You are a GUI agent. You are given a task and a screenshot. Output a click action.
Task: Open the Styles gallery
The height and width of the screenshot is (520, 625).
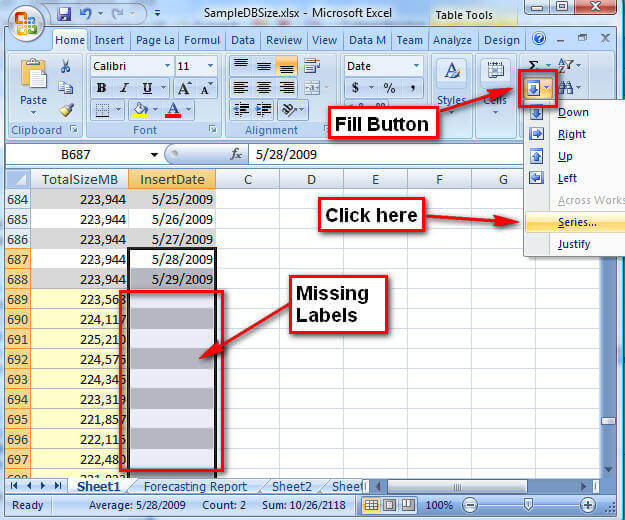(452, 86)
